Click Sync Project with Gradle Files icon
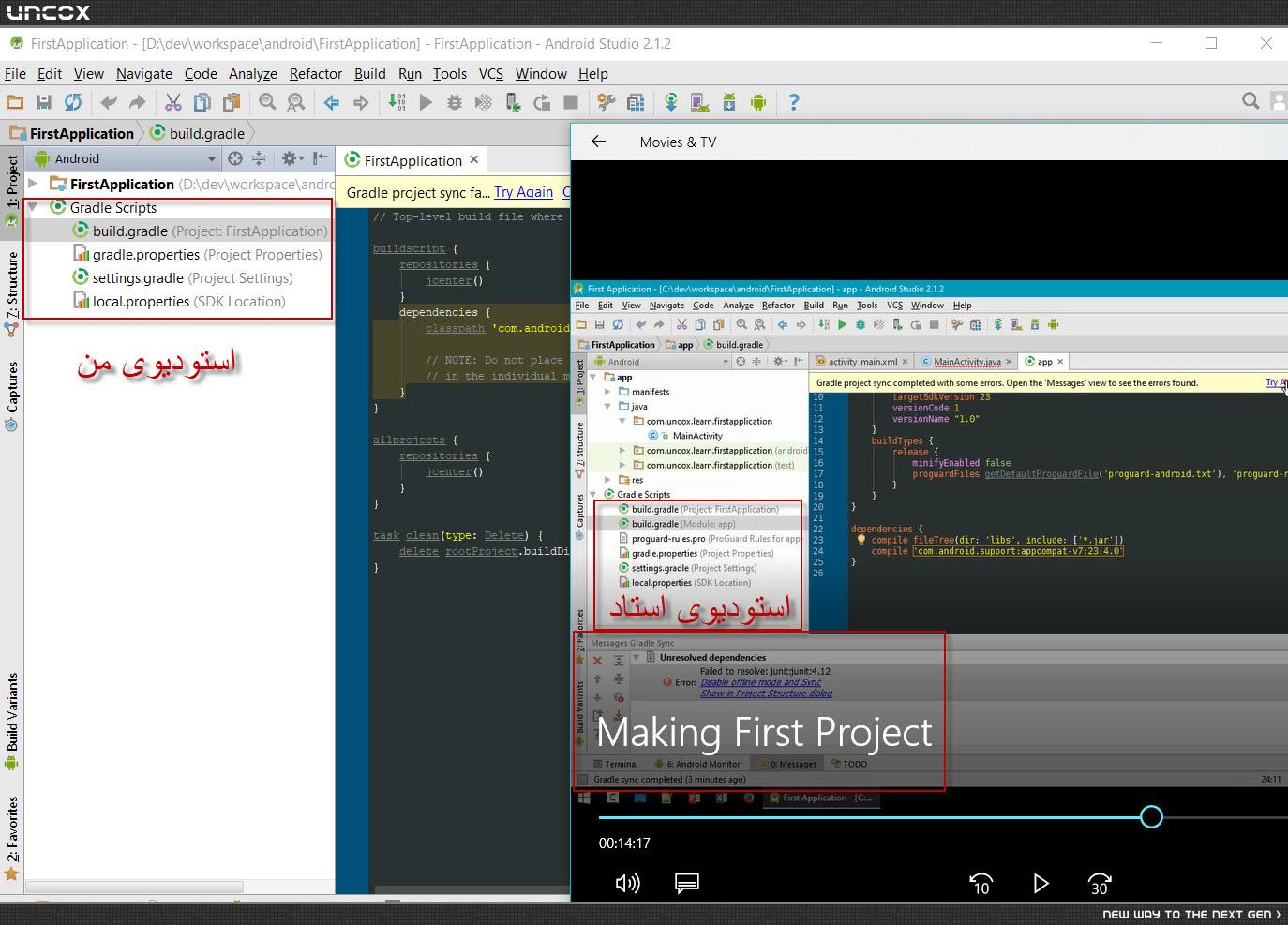Image resolution: width=1288 pixels, height=925 pixels. (671, 102)
